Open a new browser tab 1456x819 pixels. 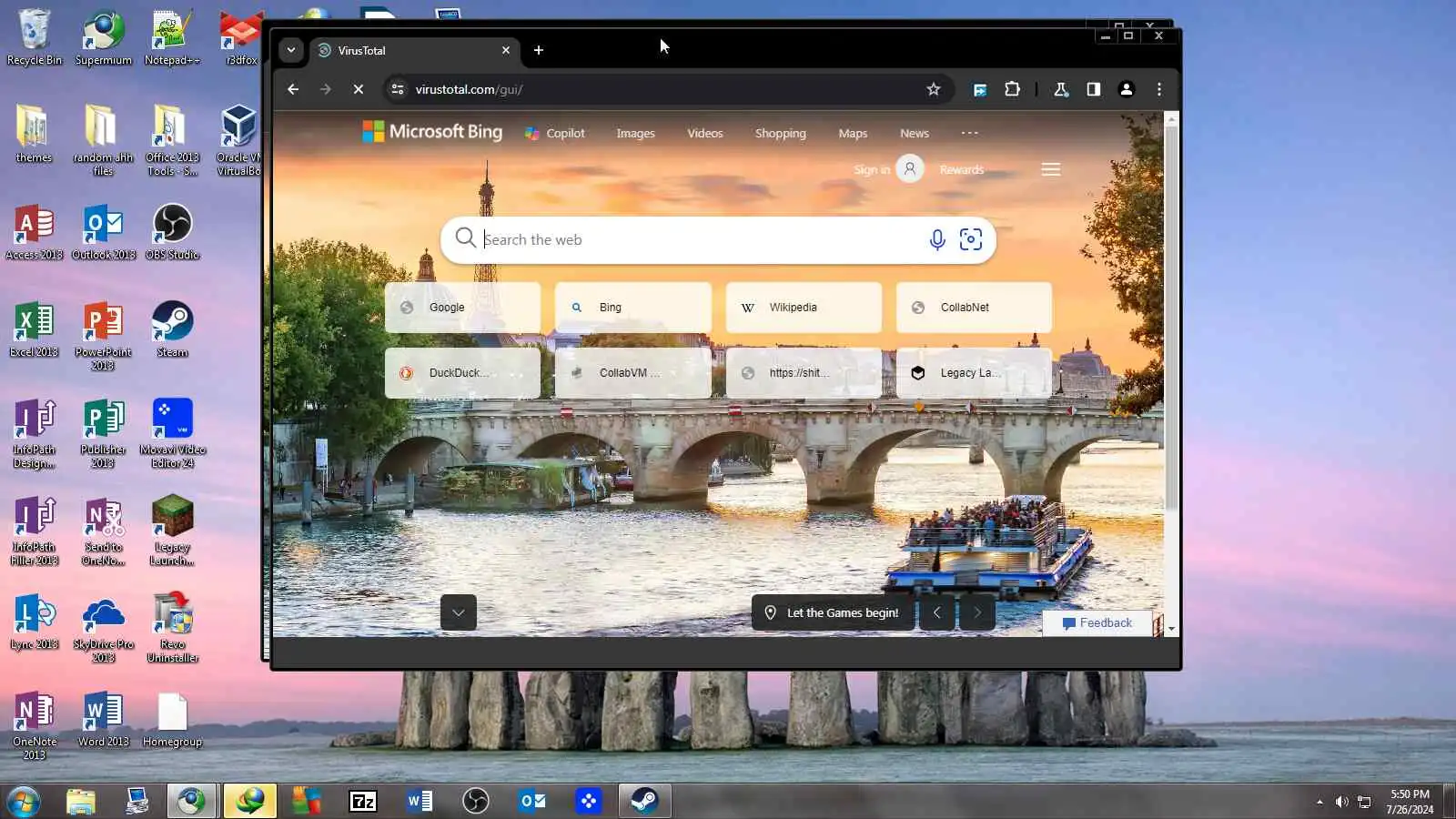(x=539, y=50)
